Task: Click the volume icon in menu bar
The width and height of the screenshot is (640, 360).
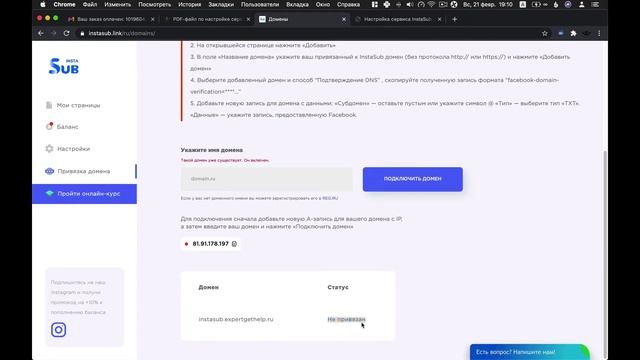Action: coord(409,4)
